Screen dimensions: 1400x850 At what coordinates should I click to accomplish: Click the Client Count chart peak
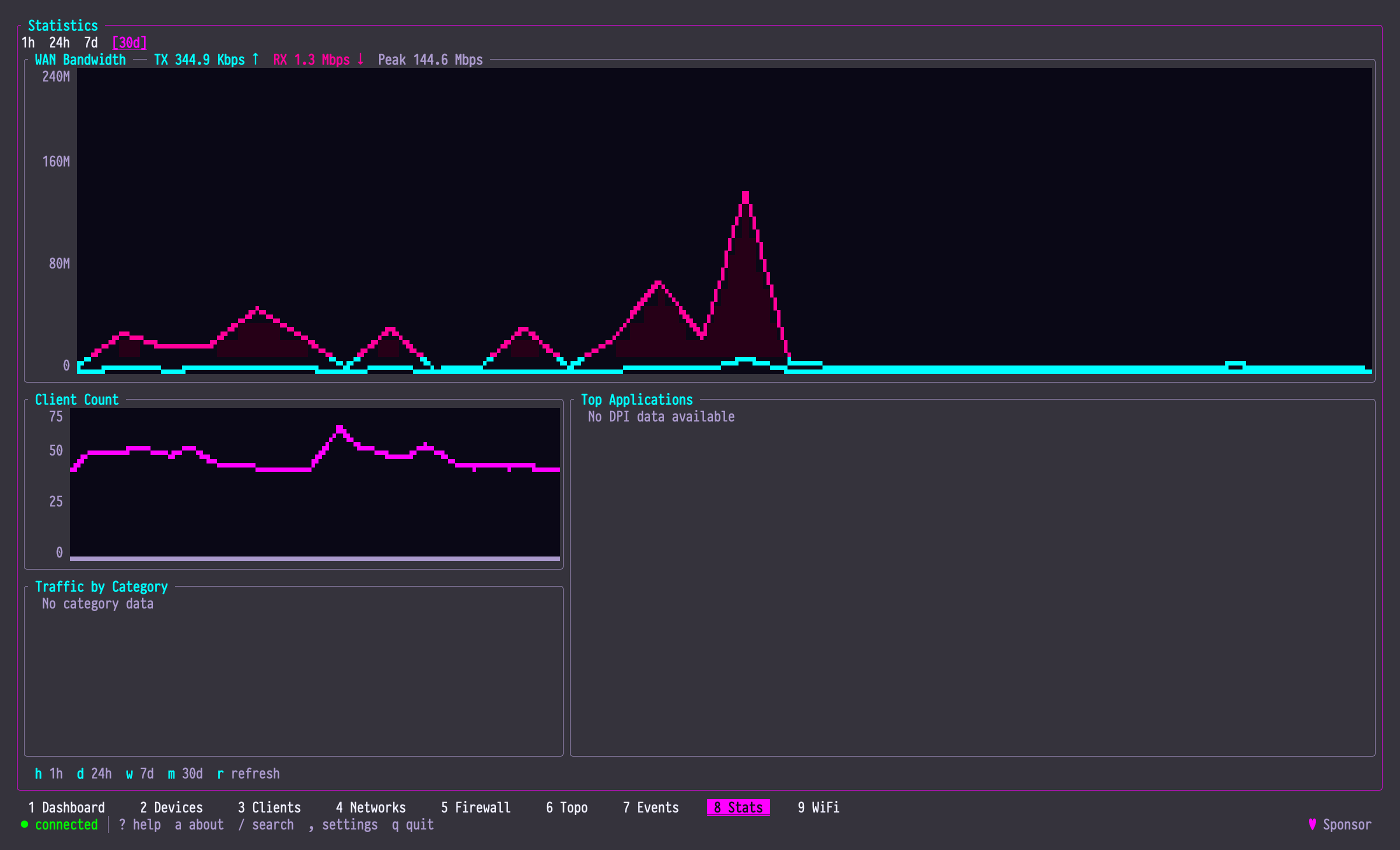pos(340,428)
